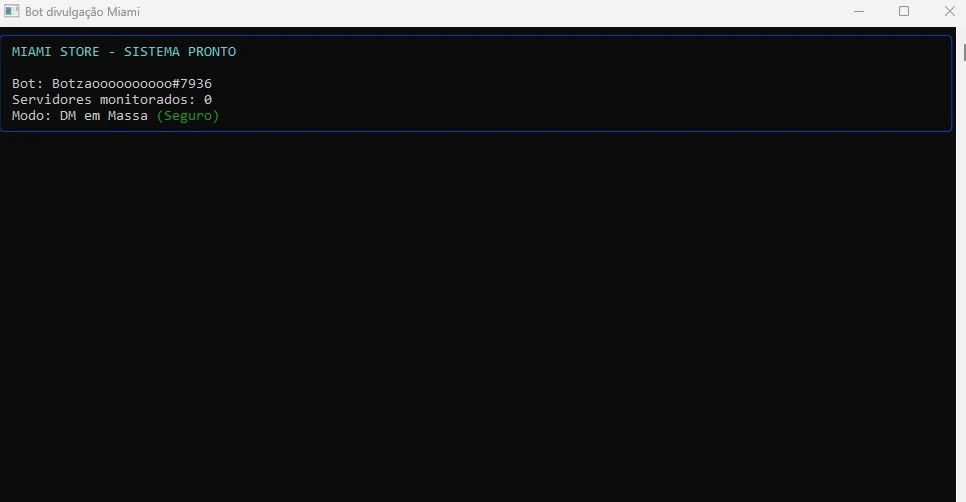Click the green (Seguro) indicator
This screenshot has height=502, width=966.
point(188,116)
